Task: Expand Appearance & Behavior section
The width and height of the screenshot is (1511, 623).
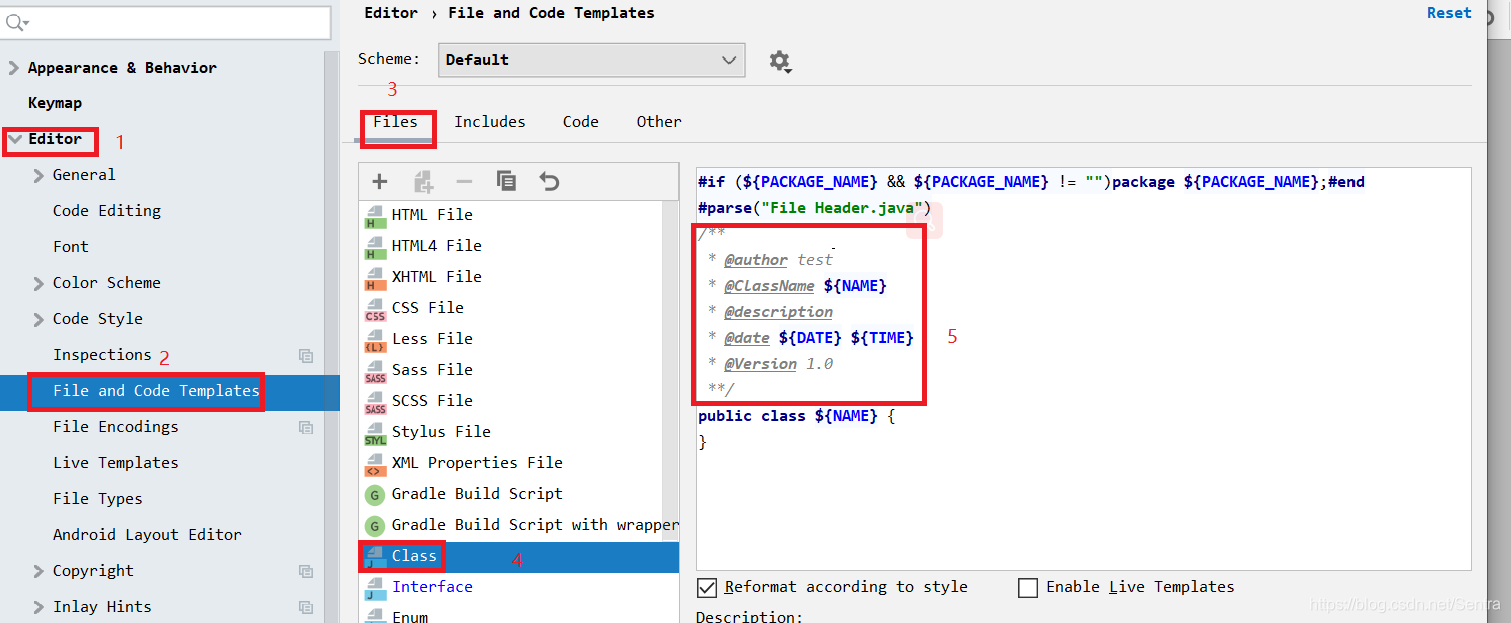Action: pyautogui.click(x=13, y=68)
